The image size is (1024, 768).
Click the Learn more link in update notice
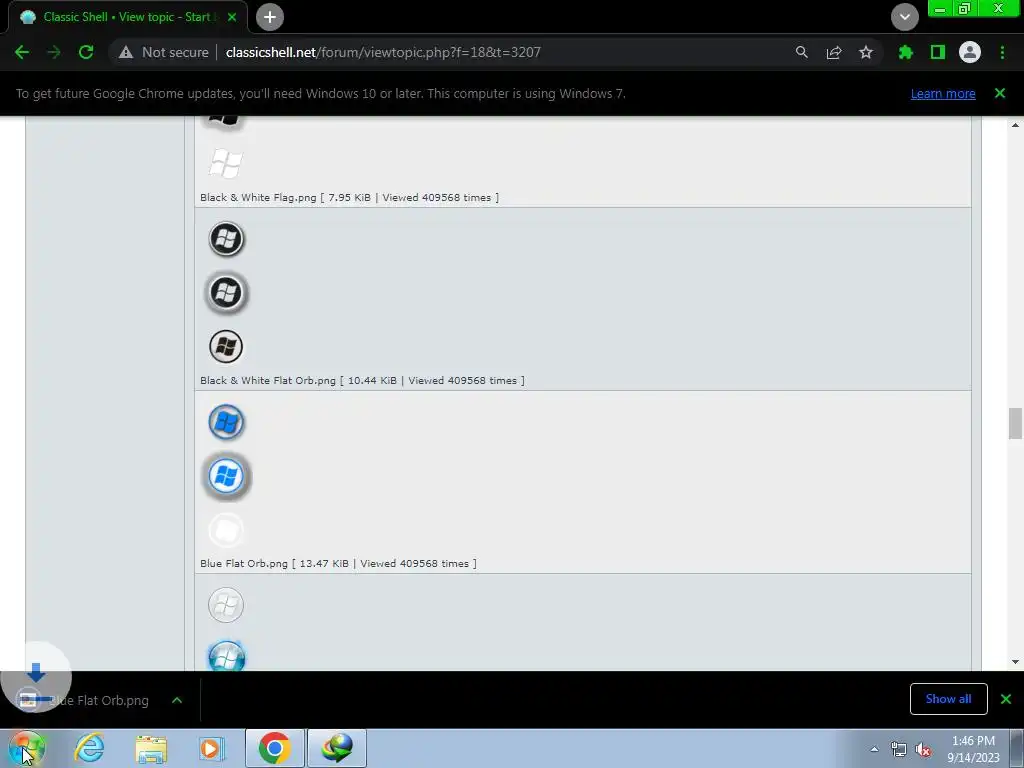point(942,93)
